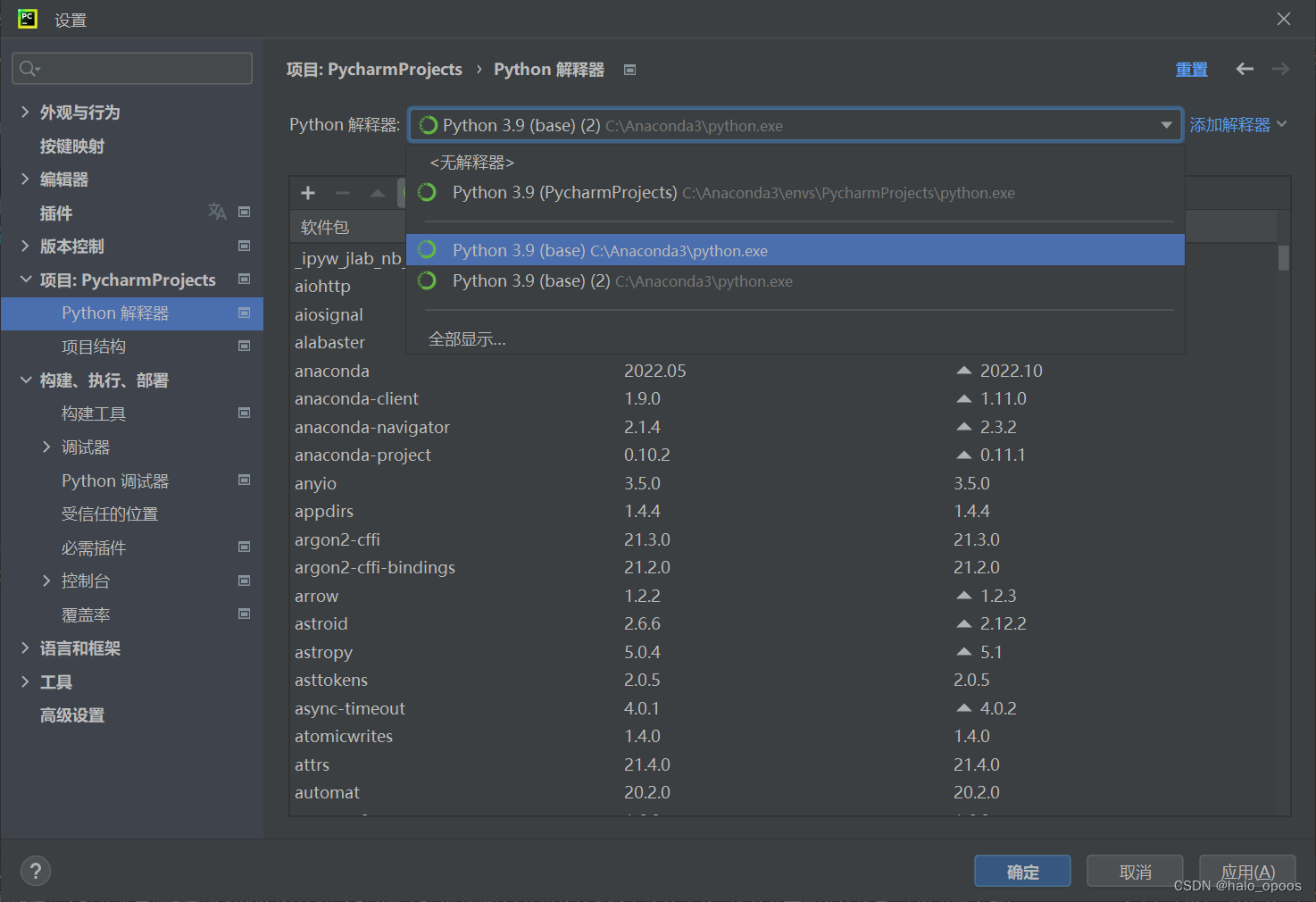Image resolution: width=1316 pixels, height=902 pixels.
Task: Click the 重置 link
Action: coord(1191,69)
